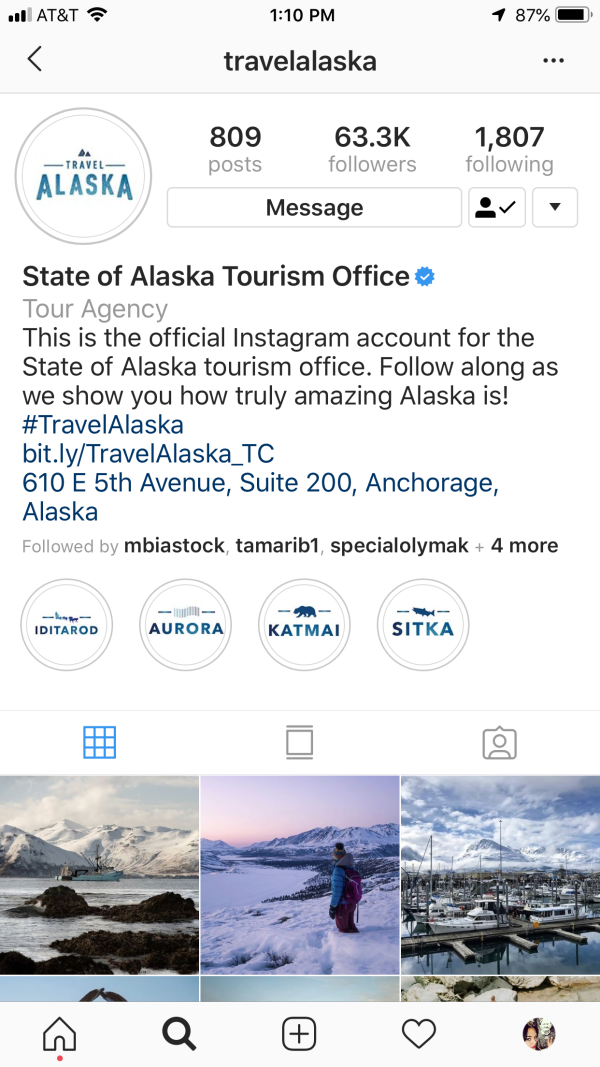This screenshot has width=600, height=1067.
Task: Switch to the tagged photos tab
Action: [x=499, y=742]
